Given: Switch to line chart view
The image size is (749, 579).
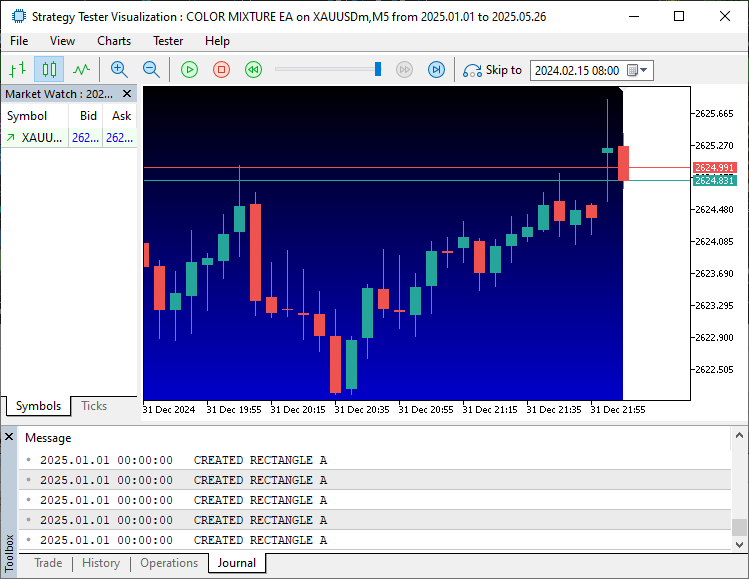Looking at the screenshot, I should [x=81, y=70].
